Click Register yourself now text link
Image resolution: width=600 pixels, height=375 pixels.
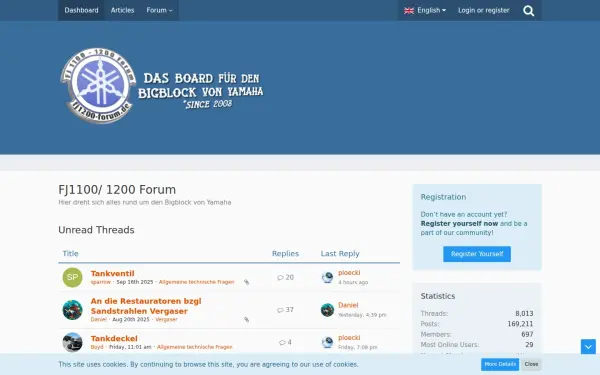(459, 223)
